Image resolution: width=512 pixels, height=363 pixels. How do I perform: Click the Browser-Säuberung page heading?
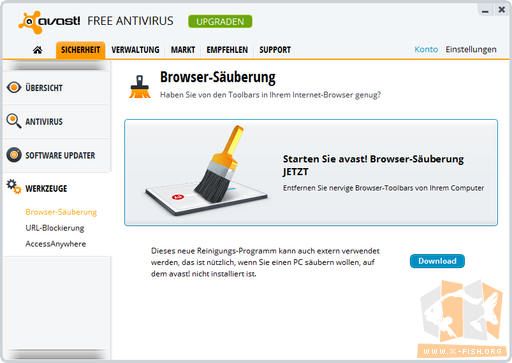pyautogui.click(x=218, y=77)
